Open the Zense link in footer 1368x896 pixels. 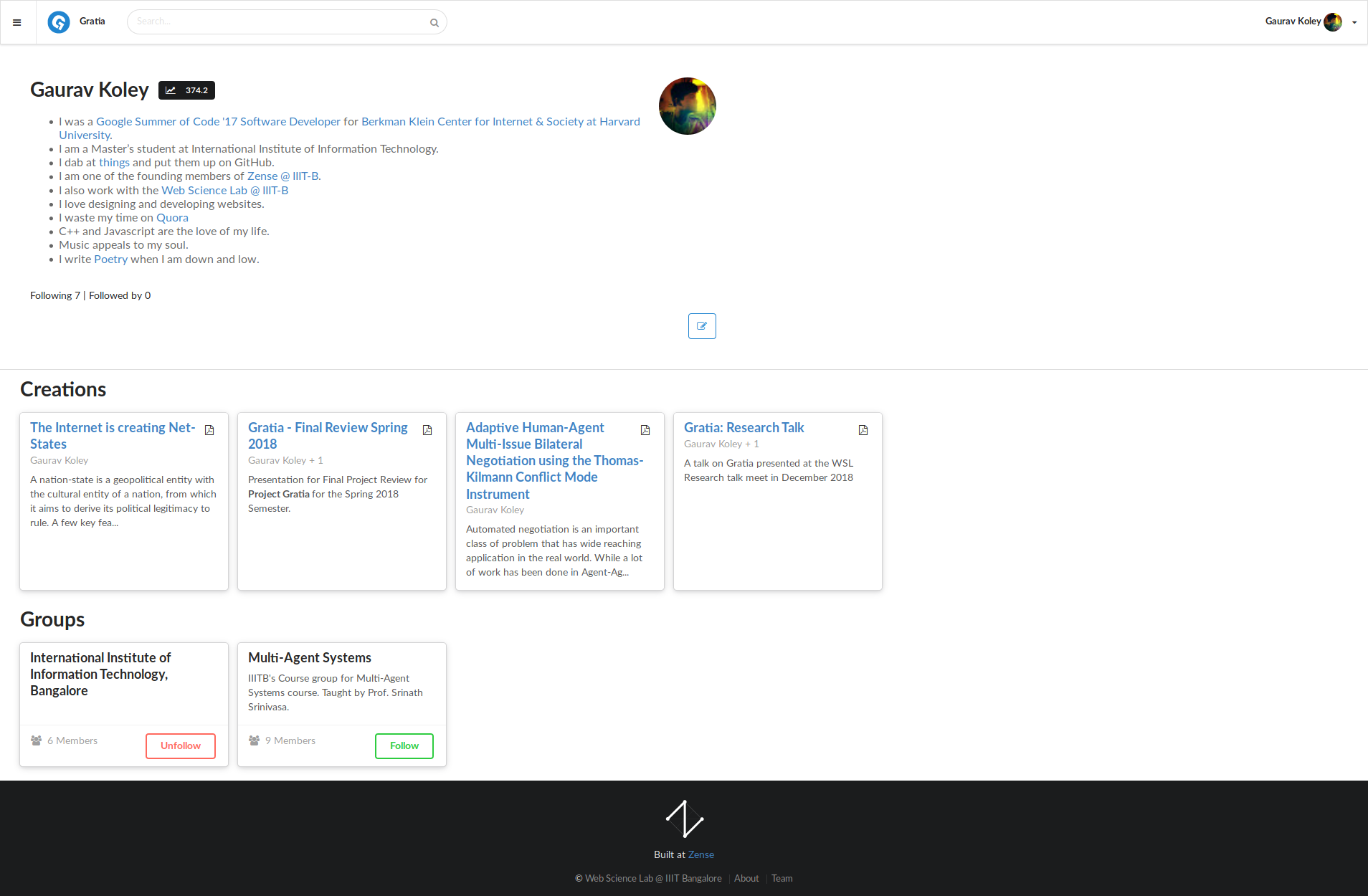pyautogui.click(x=701, y=854)
